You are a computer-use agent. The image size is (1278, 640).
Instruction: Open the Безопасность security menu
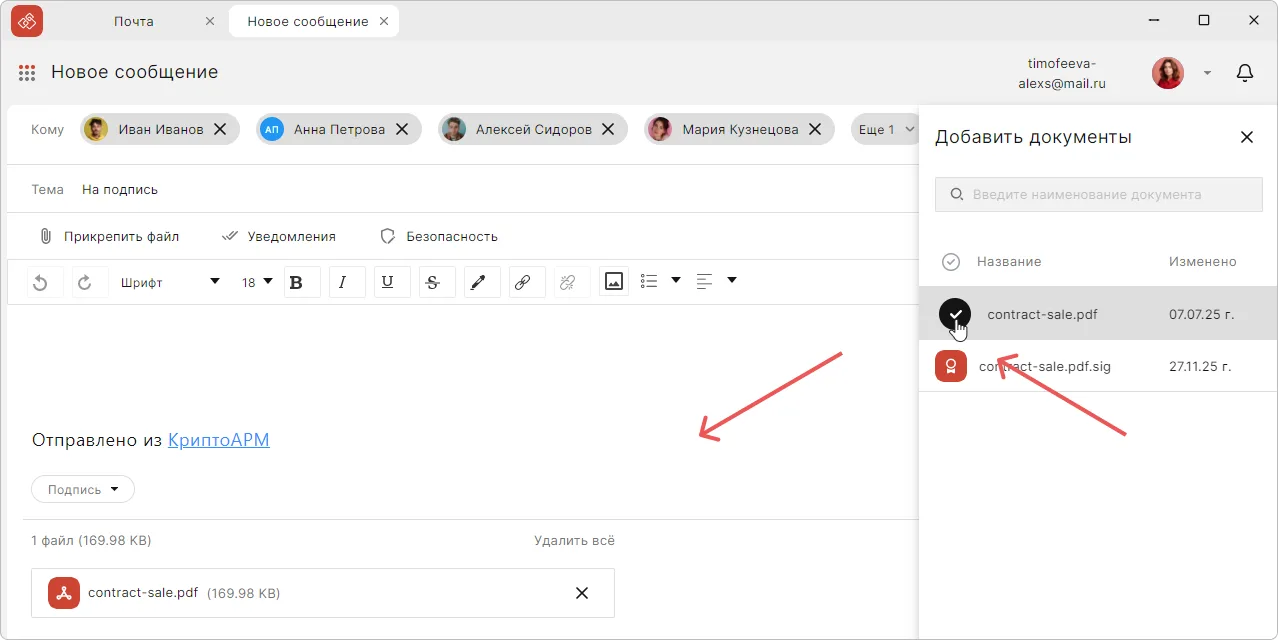click(439, 237)
